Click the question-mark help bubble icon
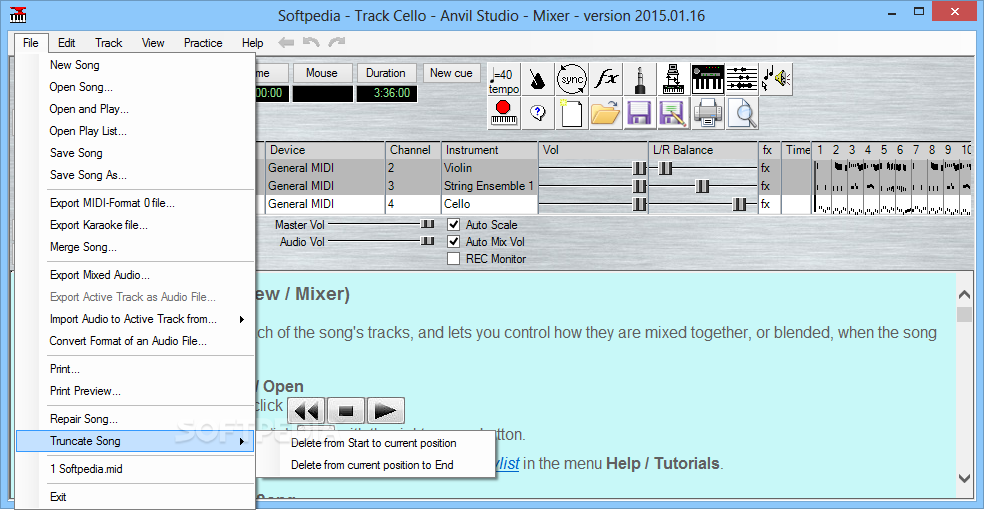Screen dimensions: 984x510 pos(537,113)
